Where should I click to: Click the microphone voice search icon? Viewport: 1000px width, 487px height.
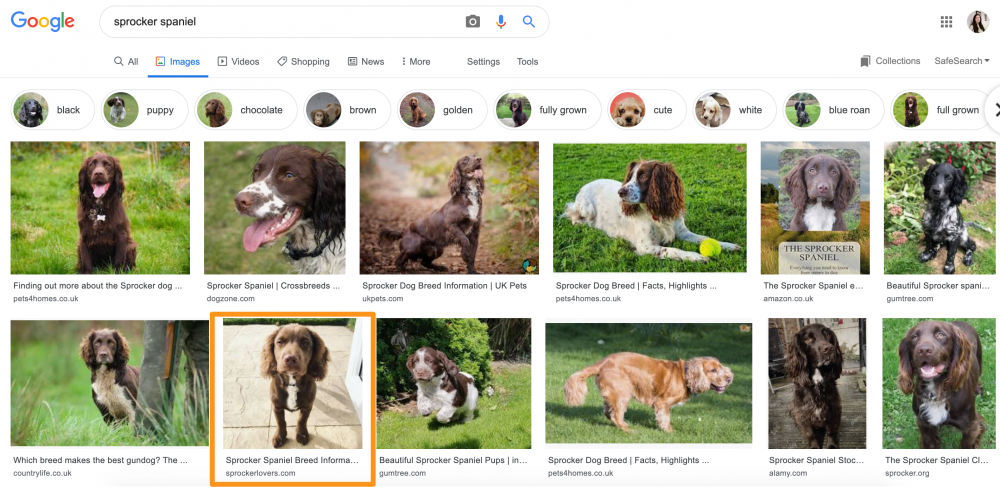[x=501, y=21]
